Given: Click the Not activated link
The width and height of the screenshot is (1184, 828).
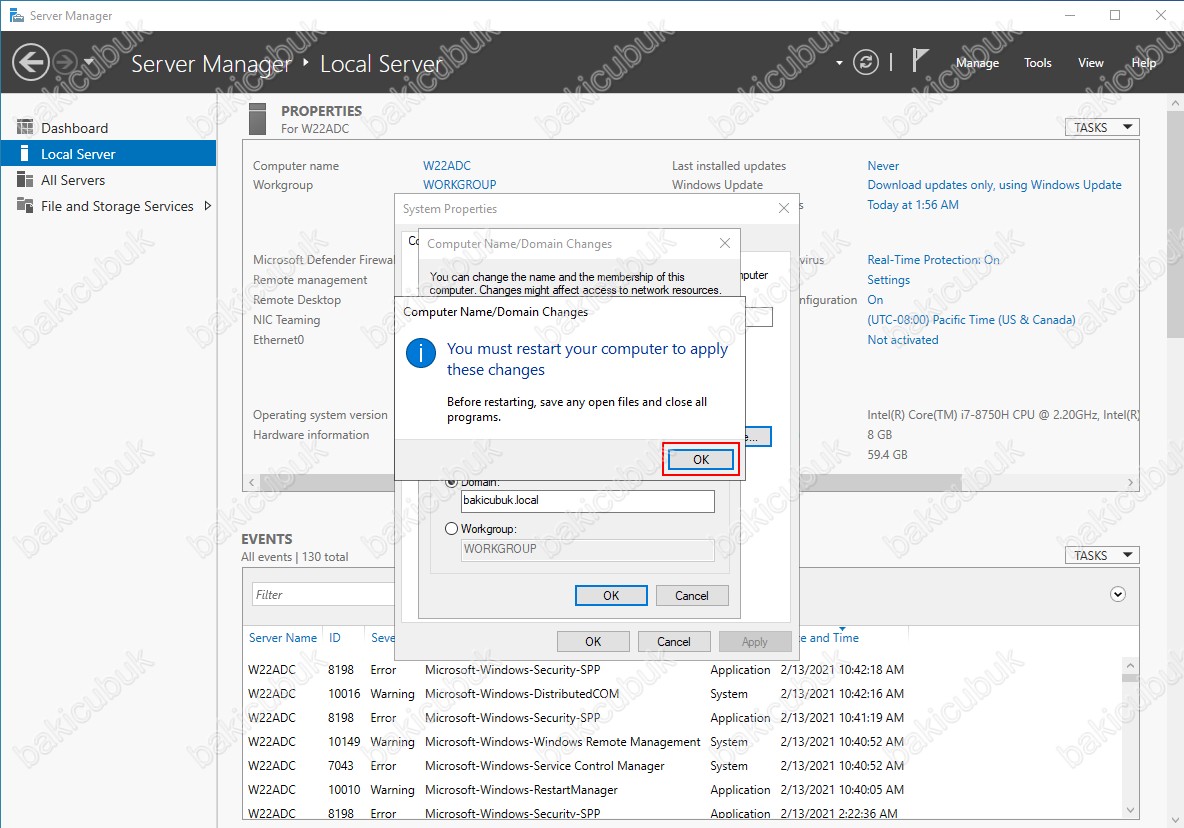Looking at the screenshot, I should pos(902,340).
